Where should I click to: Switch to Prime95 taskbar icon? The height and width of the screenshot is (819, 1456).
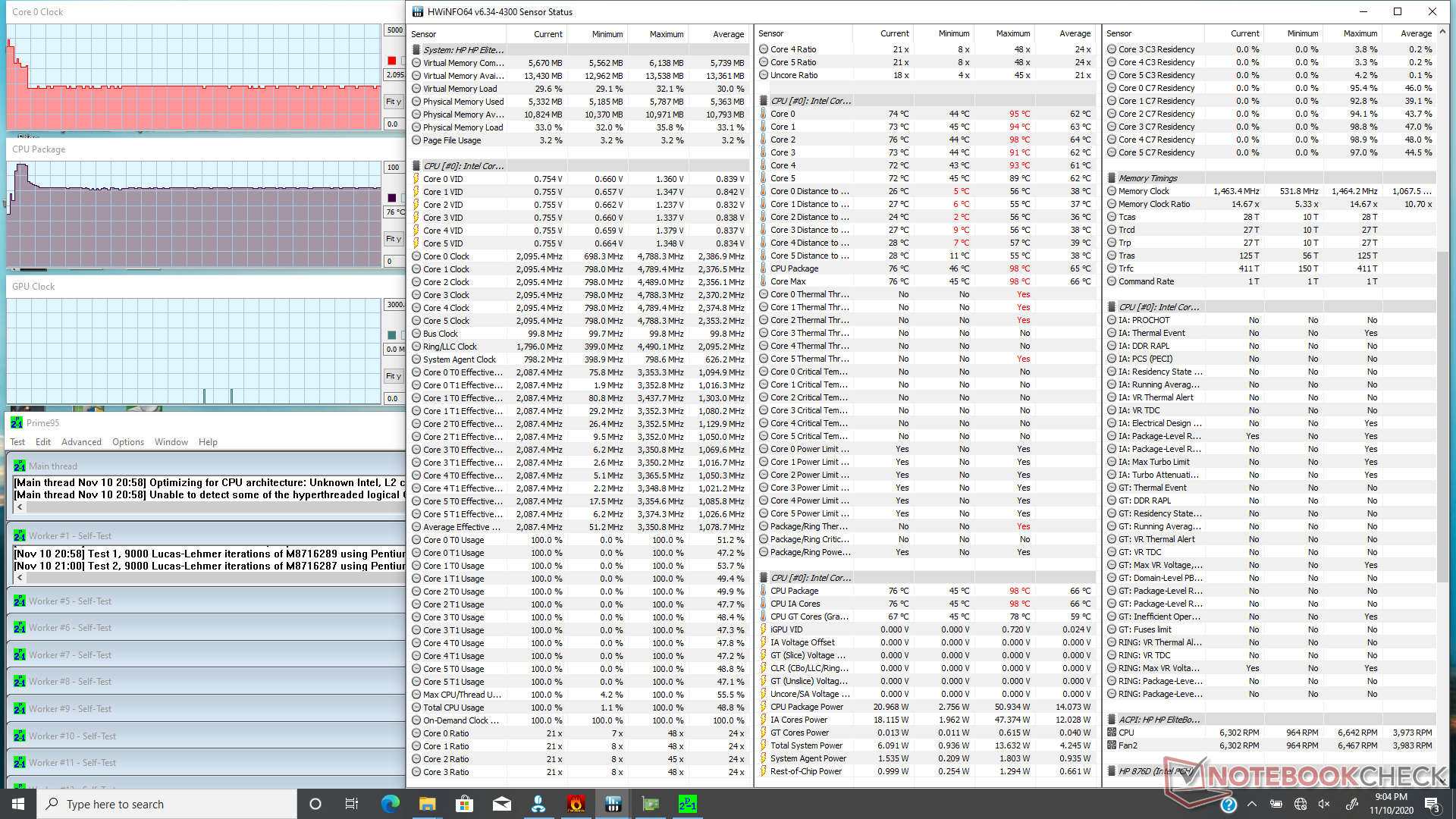688,804
